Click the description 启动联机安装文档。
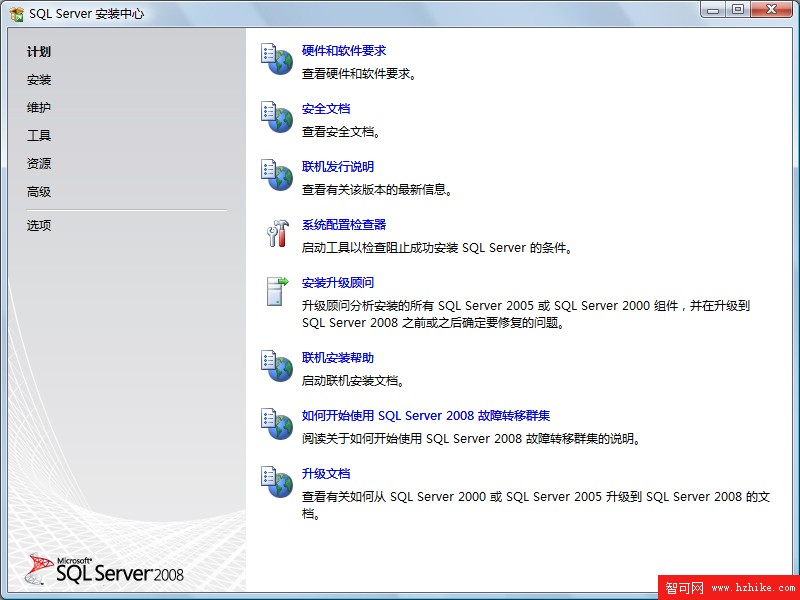 pos(354,381)
